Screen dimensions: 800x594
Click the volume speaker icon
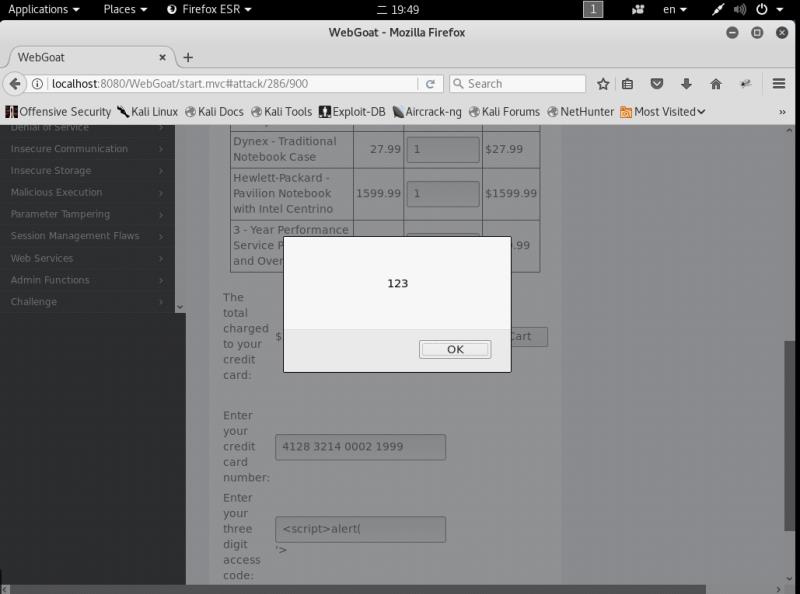pos(740,9)
